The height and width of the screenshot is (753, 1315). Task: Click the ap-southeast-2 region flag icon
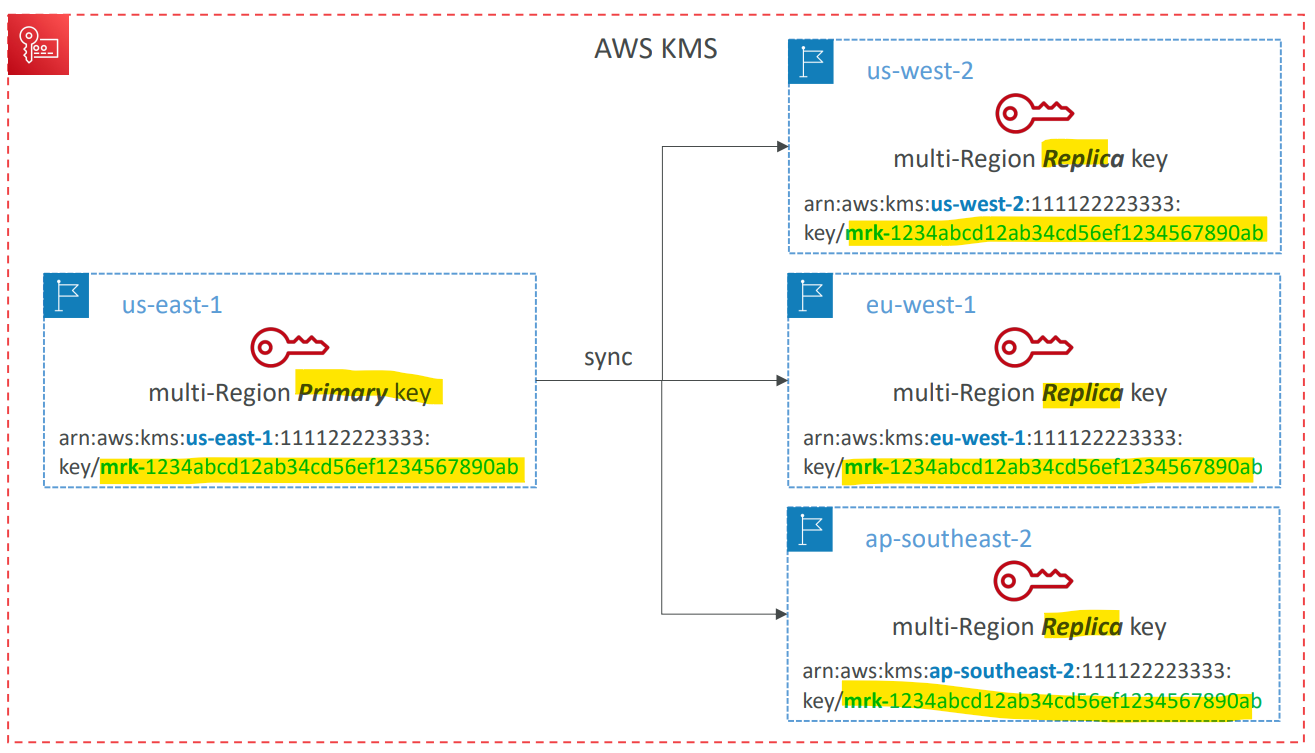811,529
